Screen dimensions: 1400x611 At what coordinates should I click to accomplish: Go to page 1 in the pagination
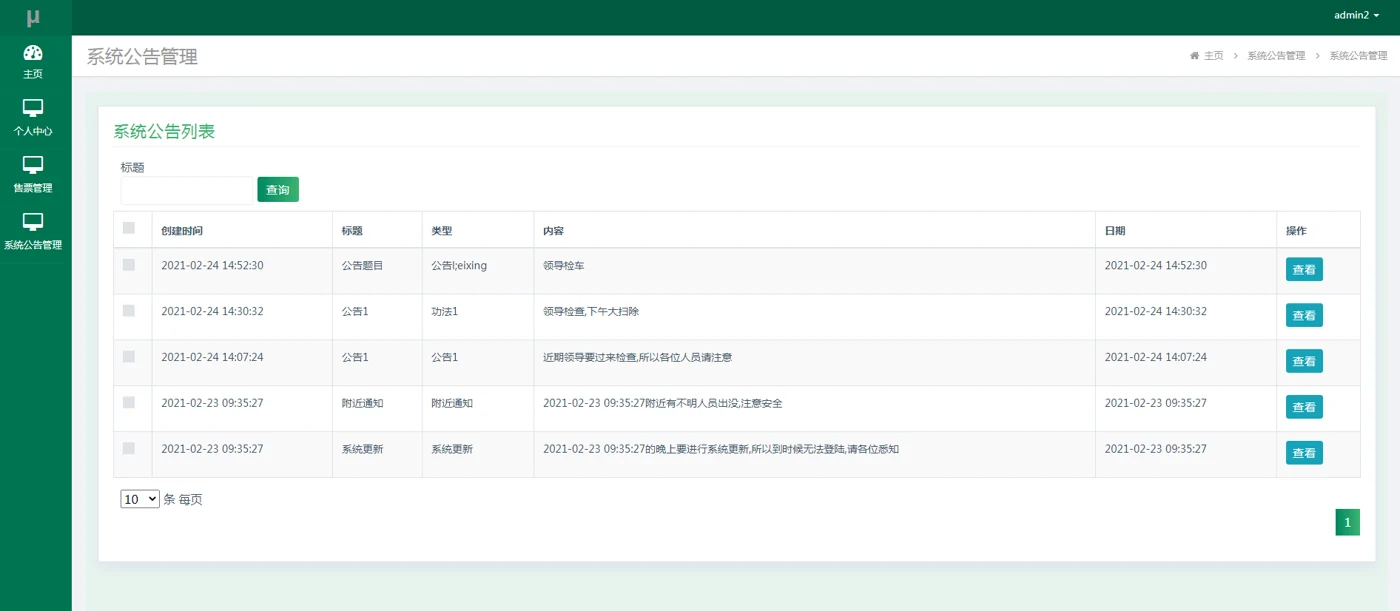pyautogui.click(x=1348, y=522)
